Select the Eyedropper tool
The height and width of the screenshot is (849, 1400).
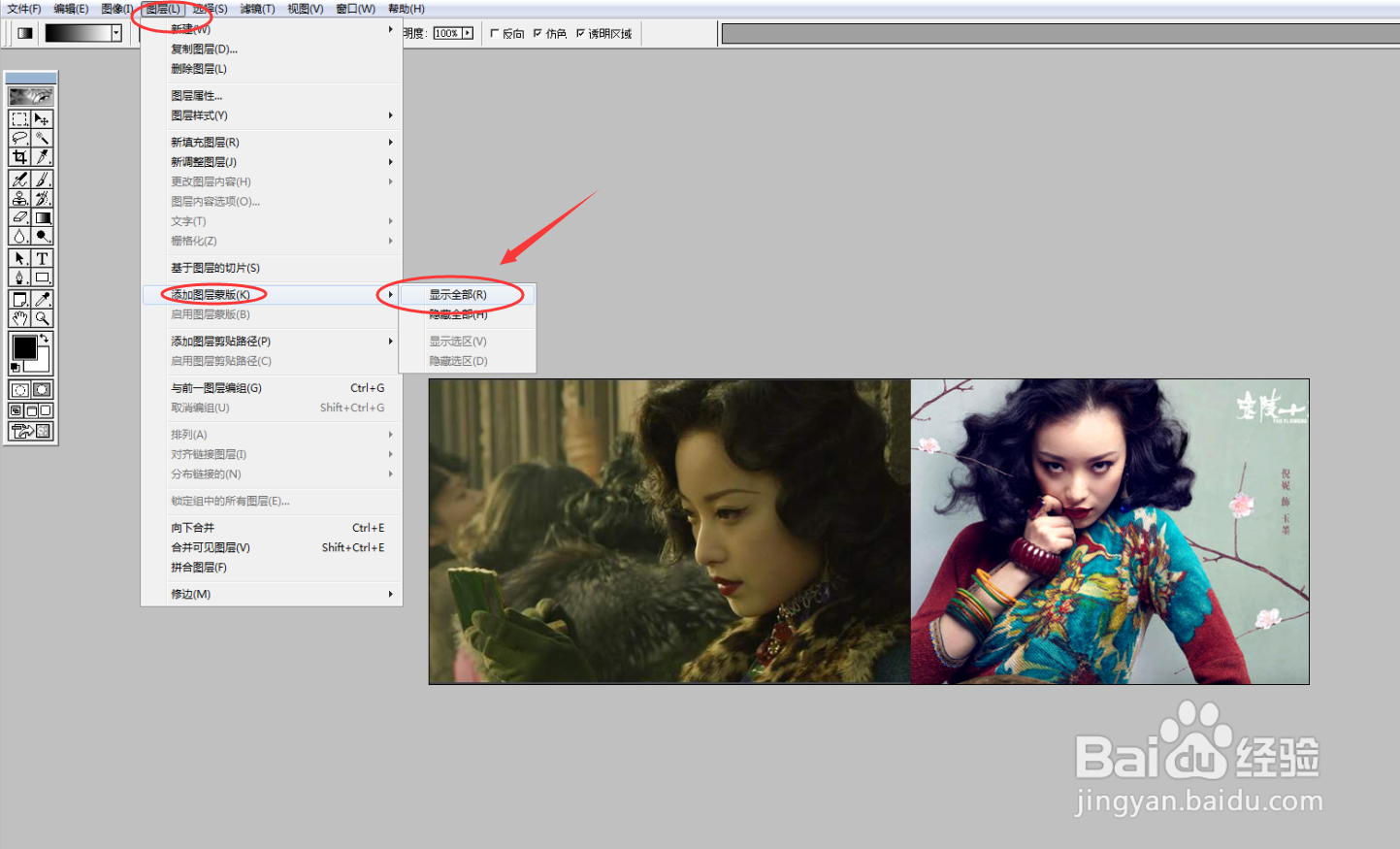pyautogui.click(x=42, y=299)
